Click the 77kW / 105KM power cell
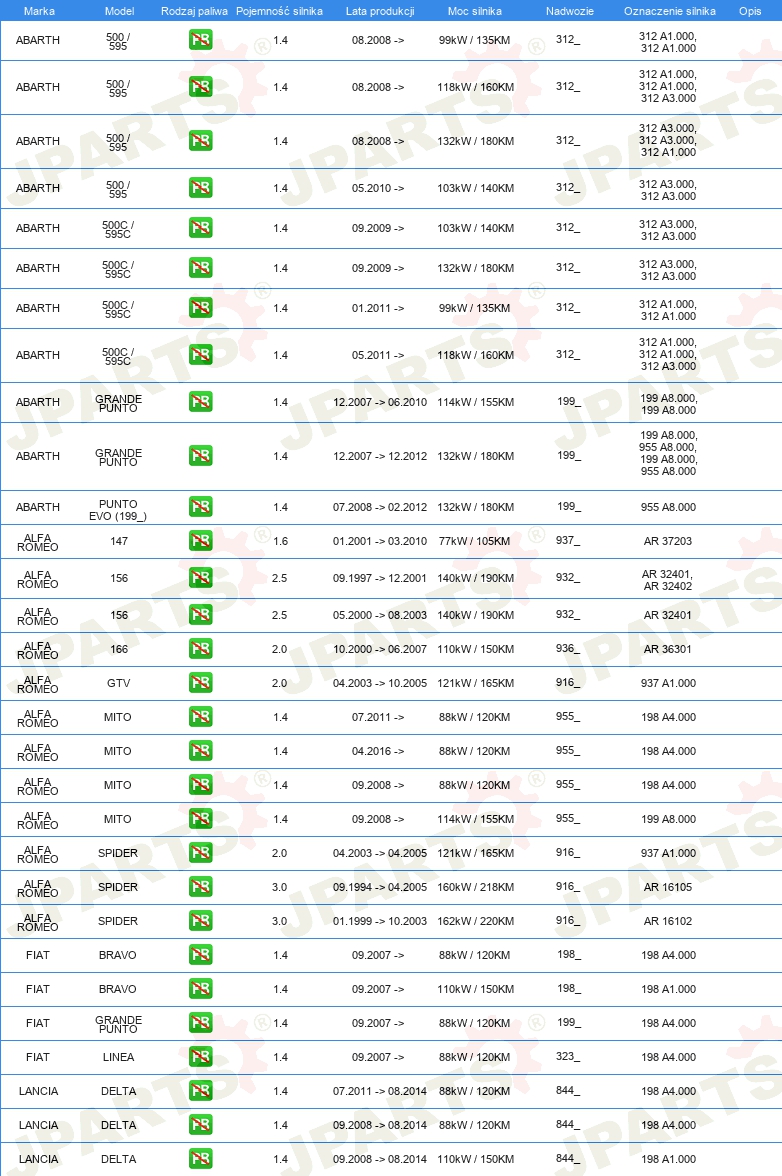This screenshot has width=782, height=1176. pos(475,541)
